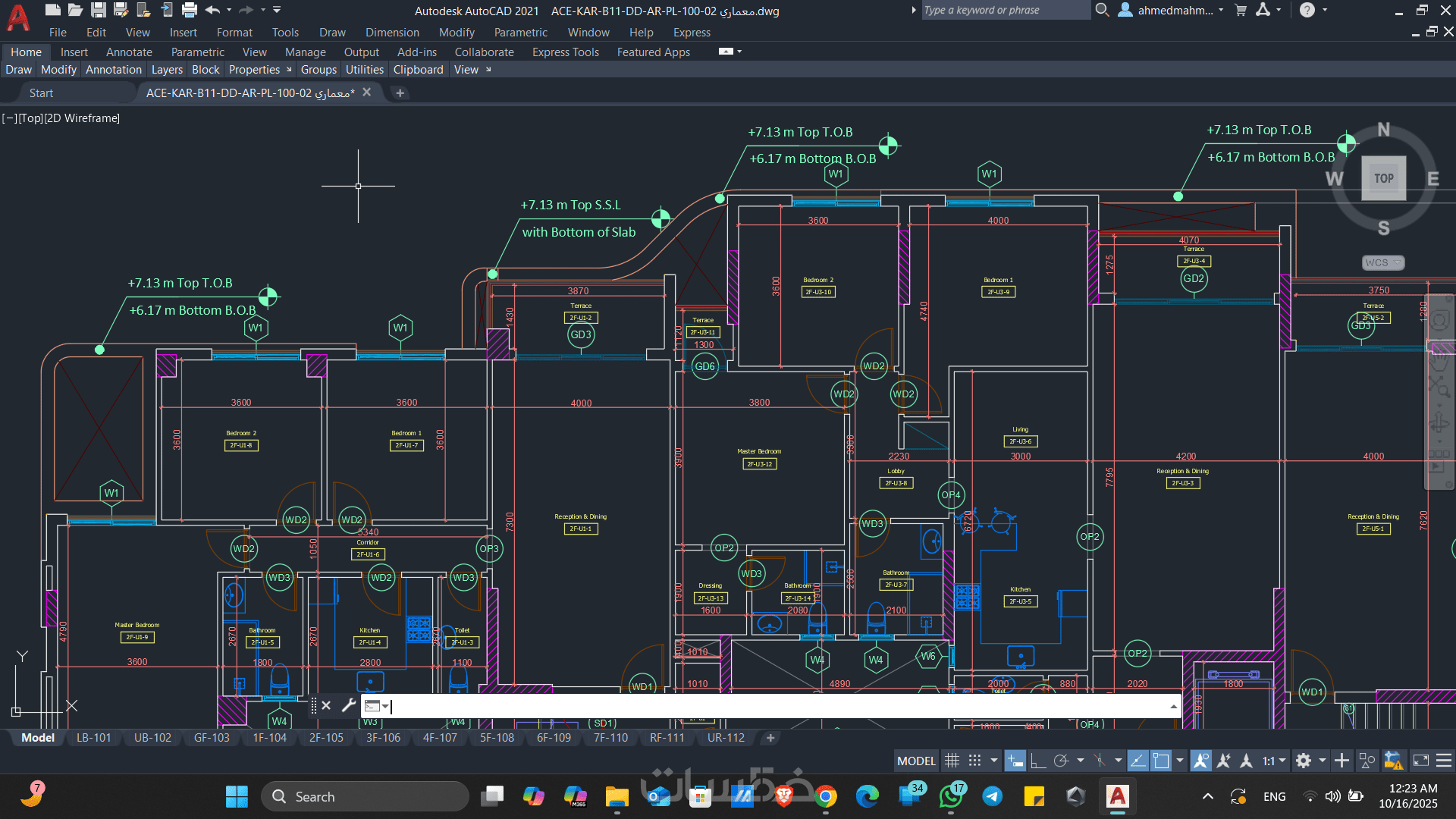This screenshot has width=1456, height=819.
Task: Click the Plot (print) icon
Action: [190, 10]
